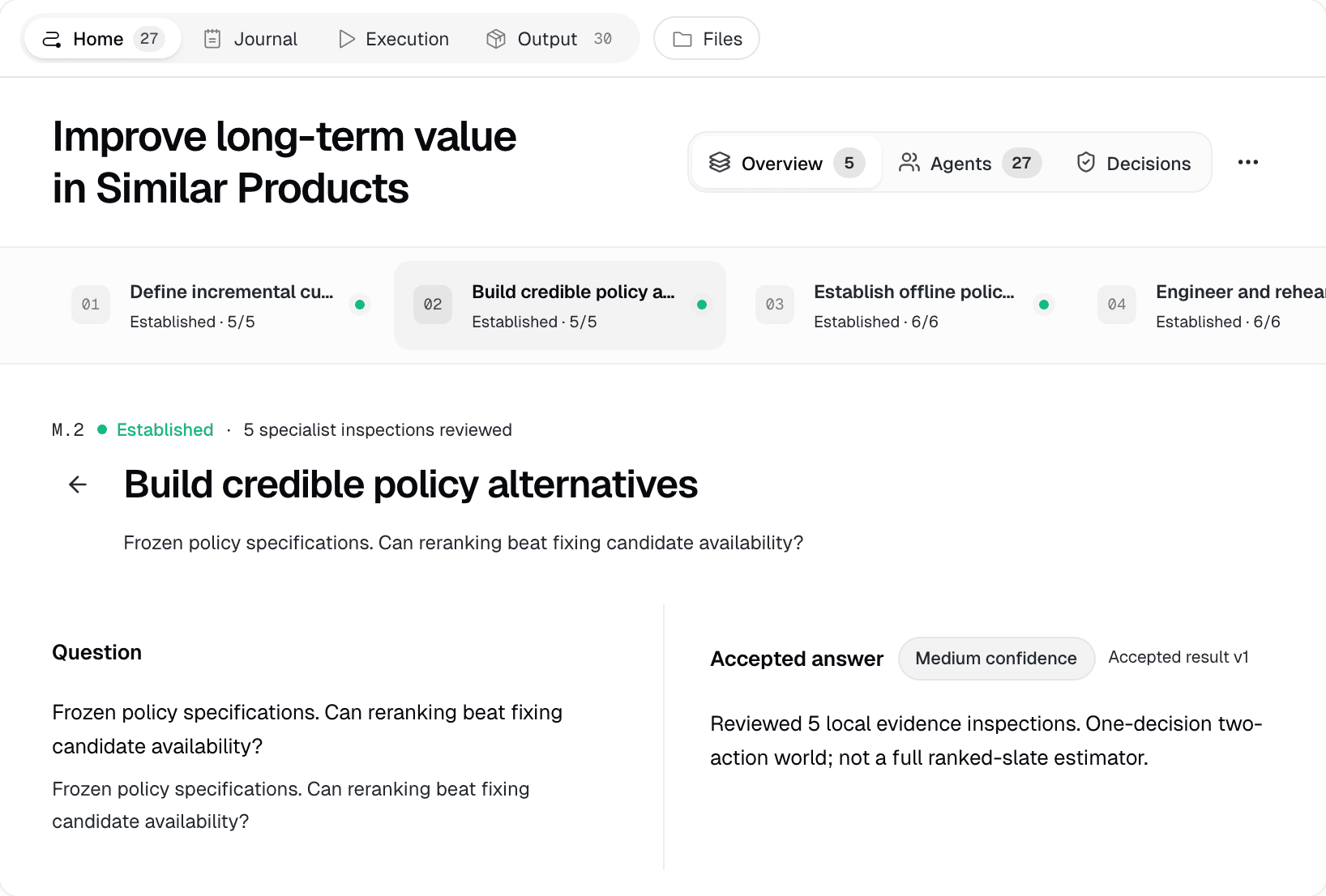This screenshot has width=1326, height=896.
Task: Click the Agents count badge 27
Action: (1022, 163)
